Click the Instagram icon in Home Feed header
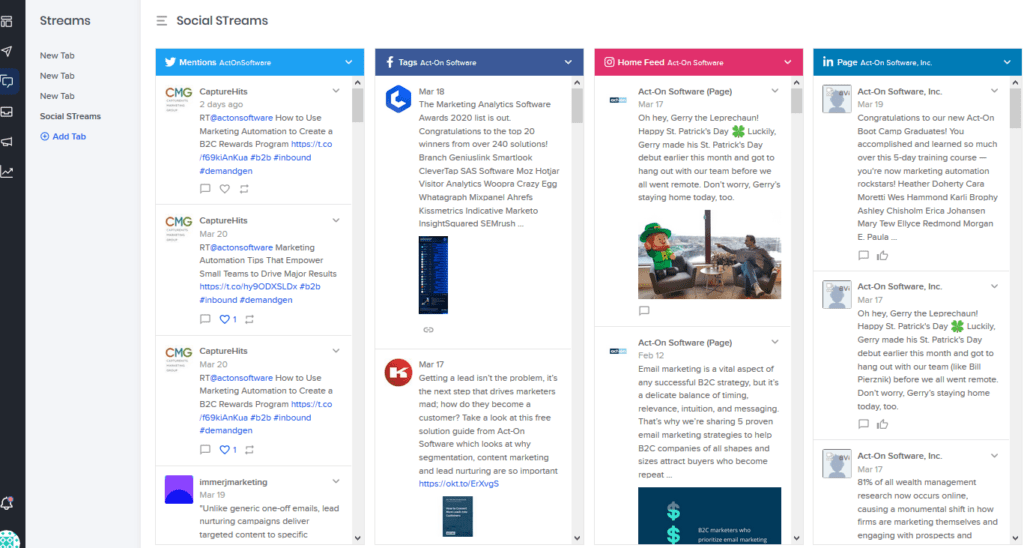Screen dimensions: 1024x548 (x=609, y=62)
